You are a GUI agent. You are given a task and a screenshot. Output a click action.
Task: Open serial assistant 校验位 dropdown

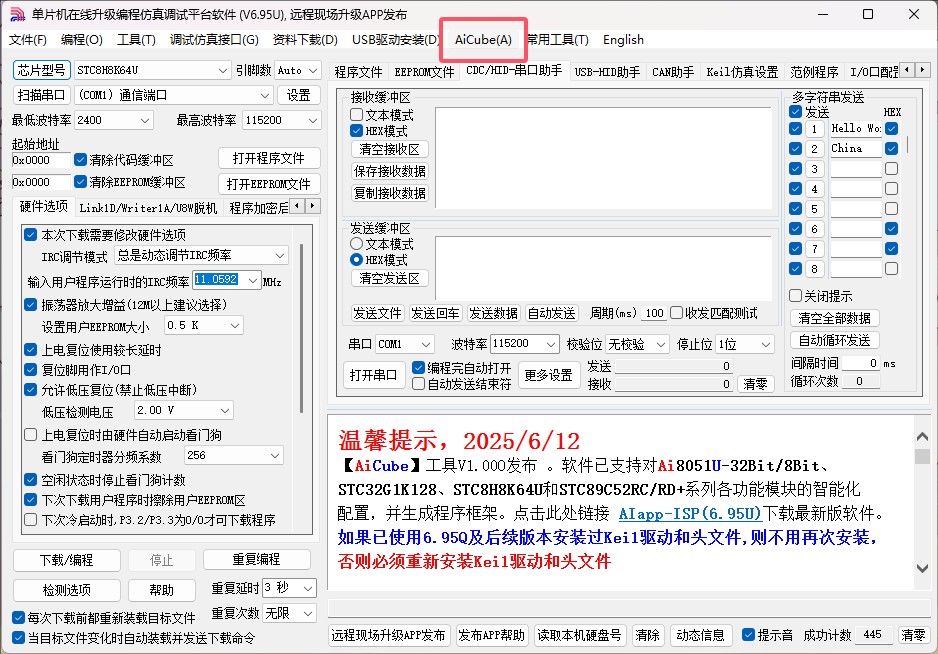point(660,344)
